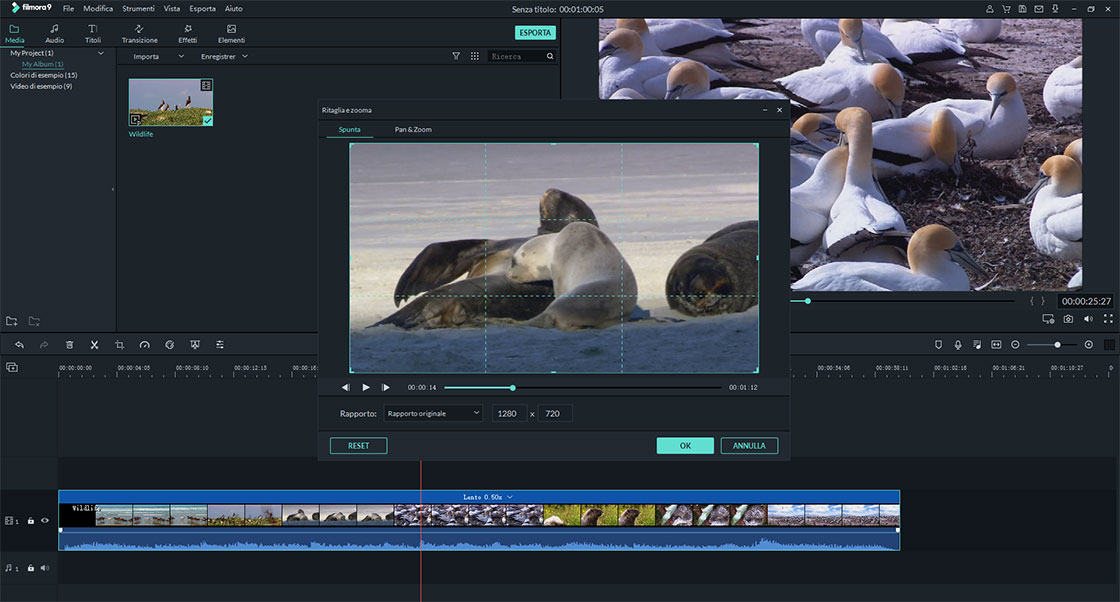This screenshot has width=1120, height=602.
Task: Select the Wildlife media thumbnail
Action: (171, 102)
